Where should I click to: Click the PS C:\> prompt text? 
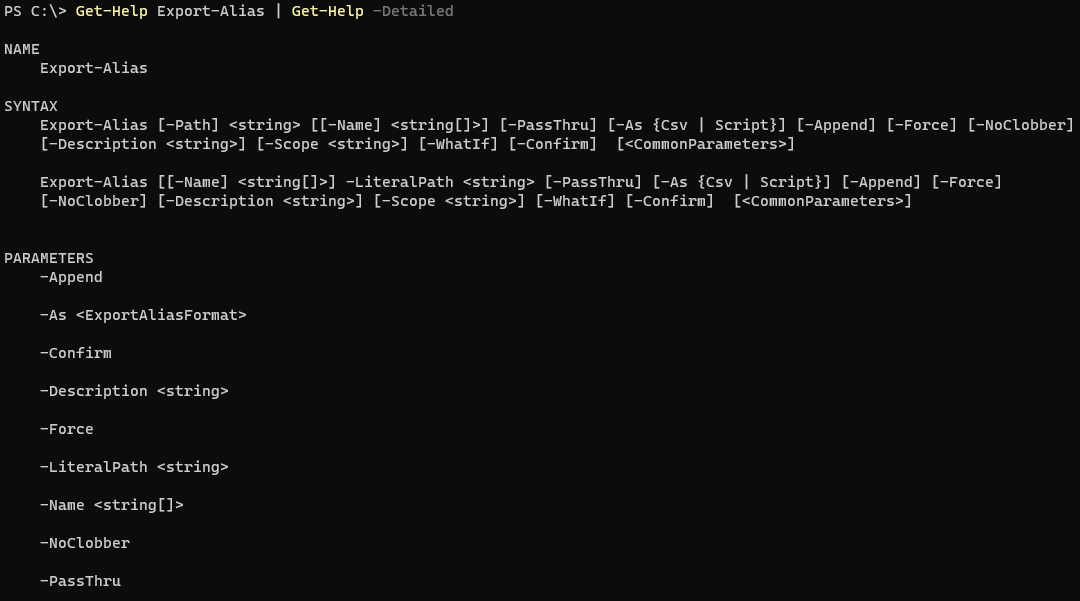(35, 11)
